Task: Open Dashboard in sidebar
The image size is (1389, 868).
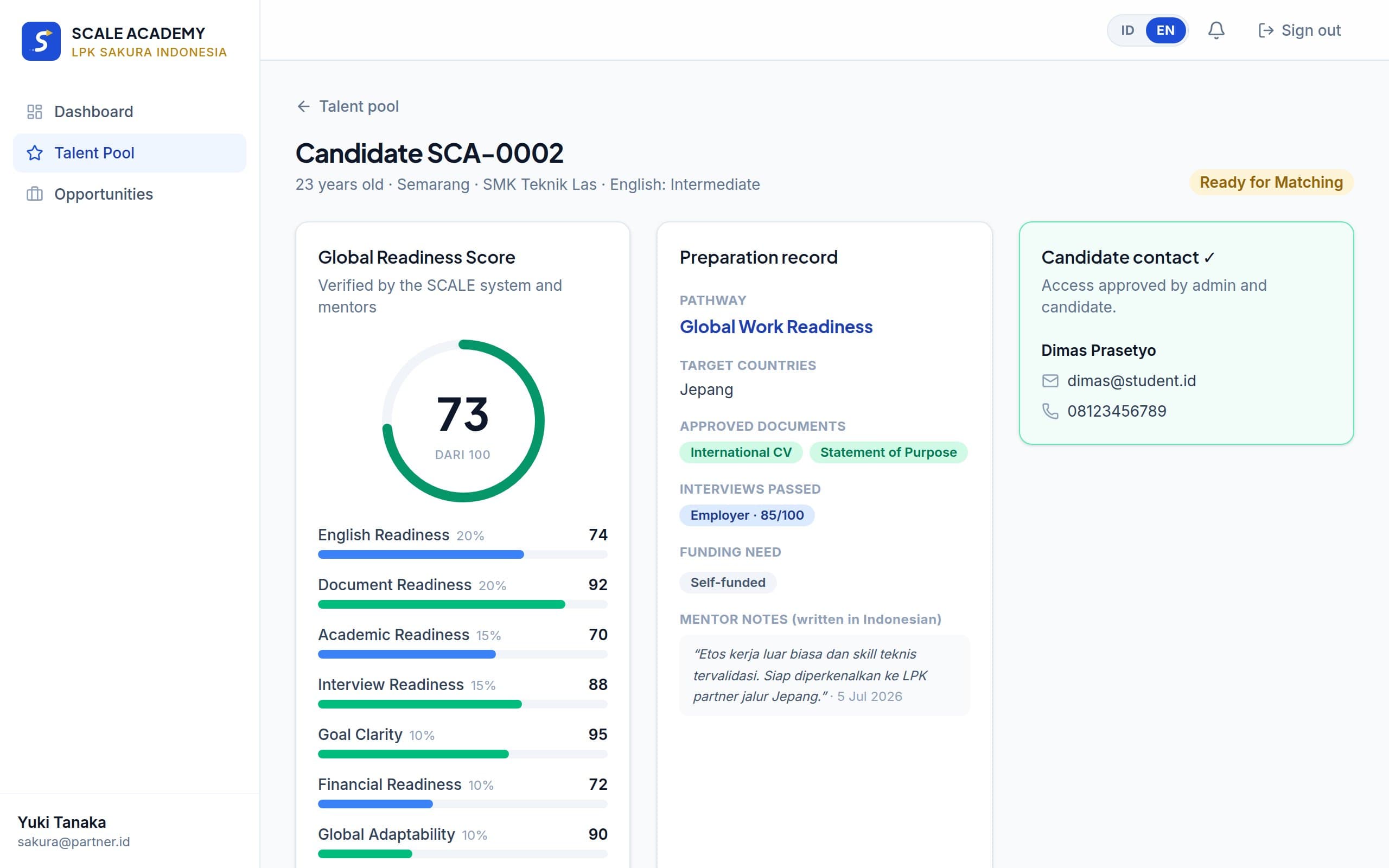Action: click(130, 111)
